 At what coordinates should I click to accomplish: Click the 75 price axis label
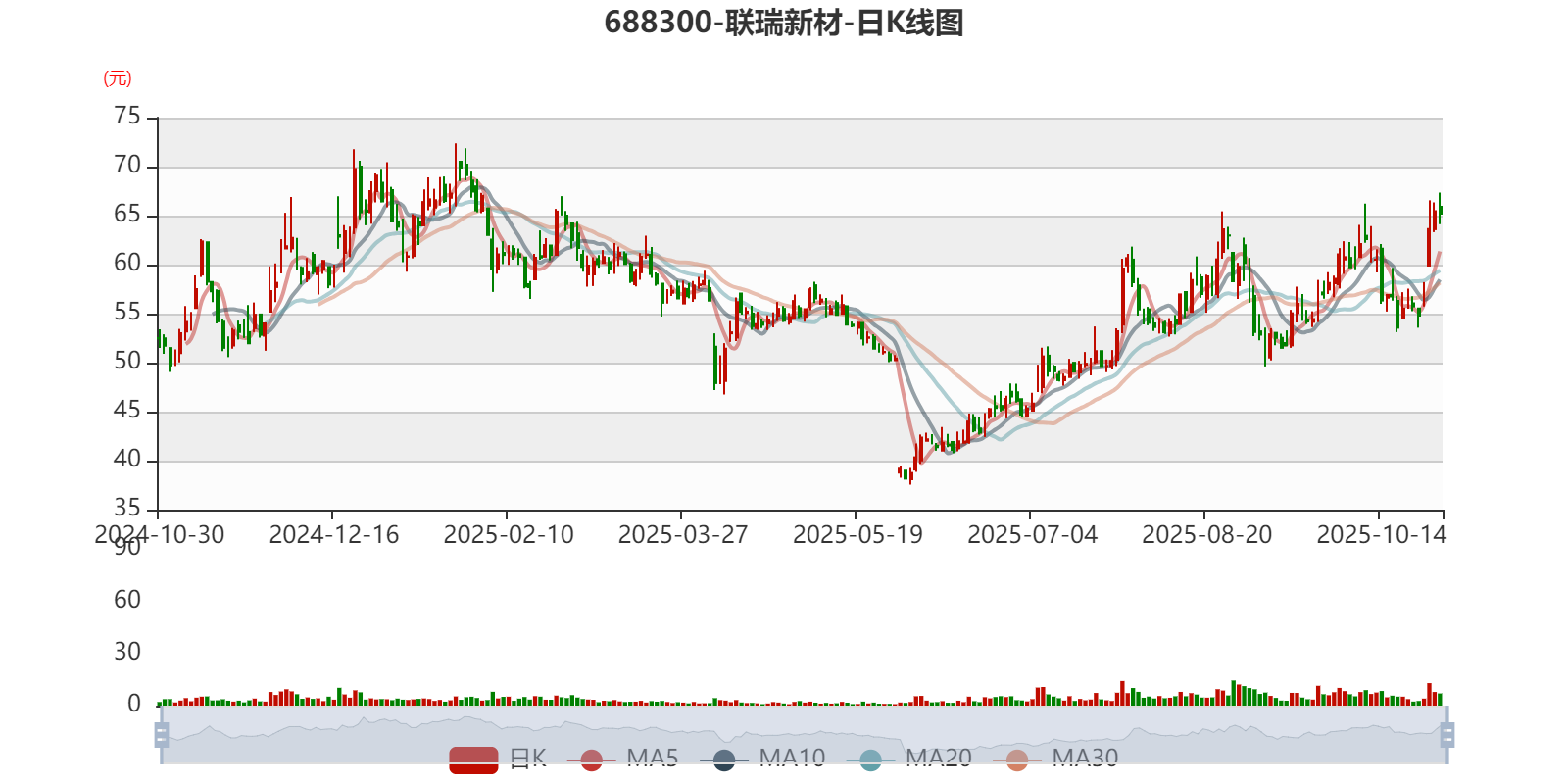pos(127,117)
